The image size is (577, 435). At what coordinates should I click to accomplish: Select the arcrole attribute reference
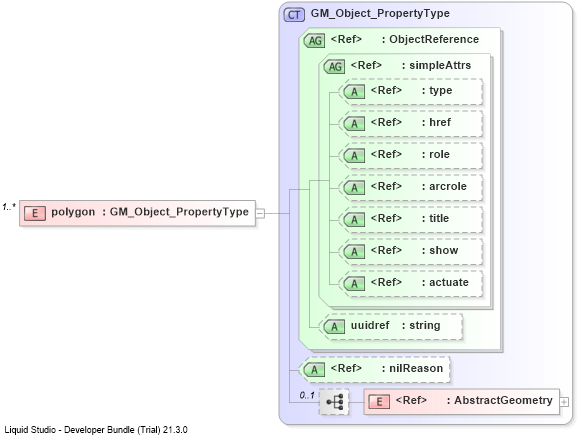tap(413, 187)
